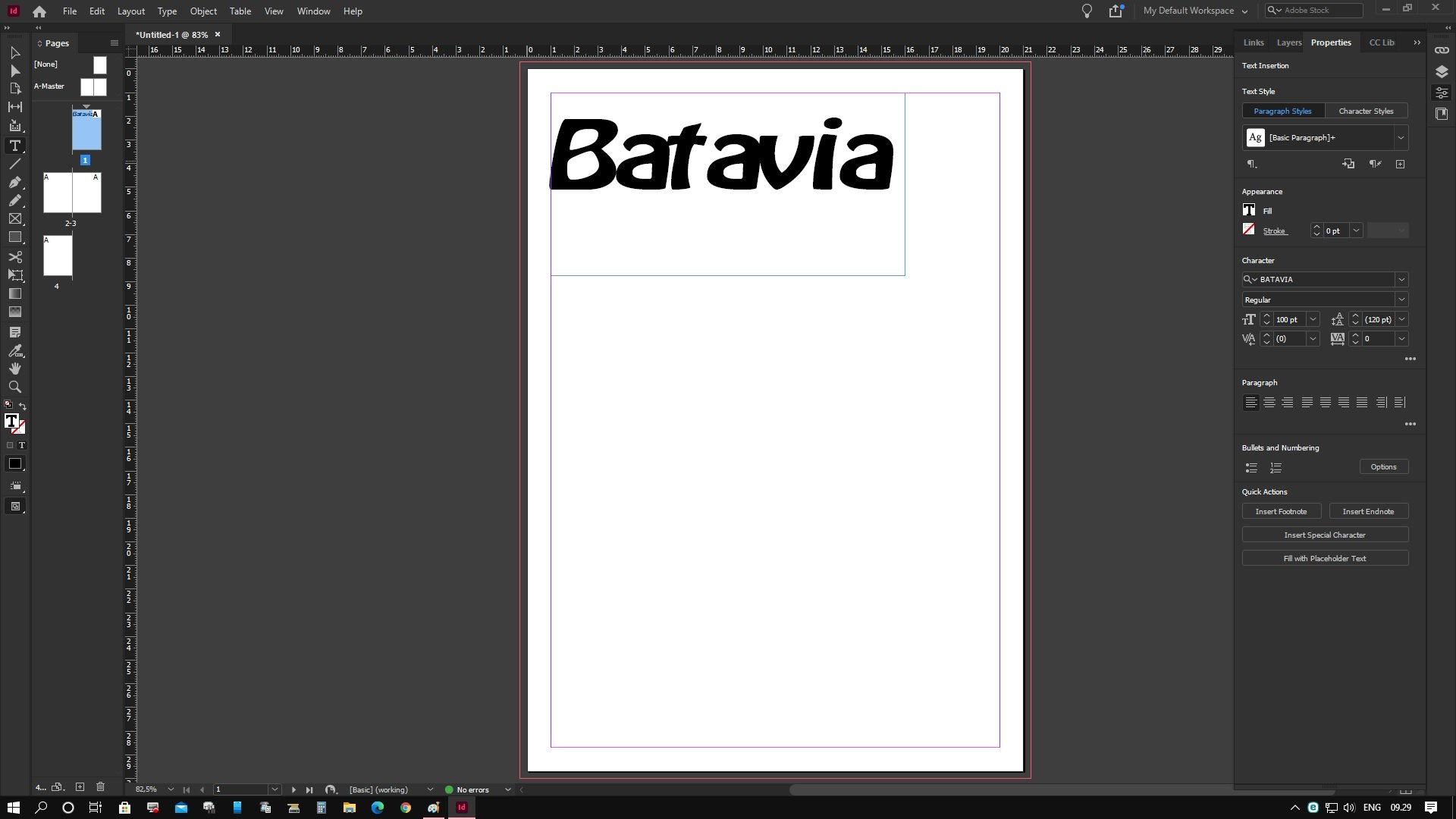
Task: Open the Object menu
Action: [x=203, y=11]
